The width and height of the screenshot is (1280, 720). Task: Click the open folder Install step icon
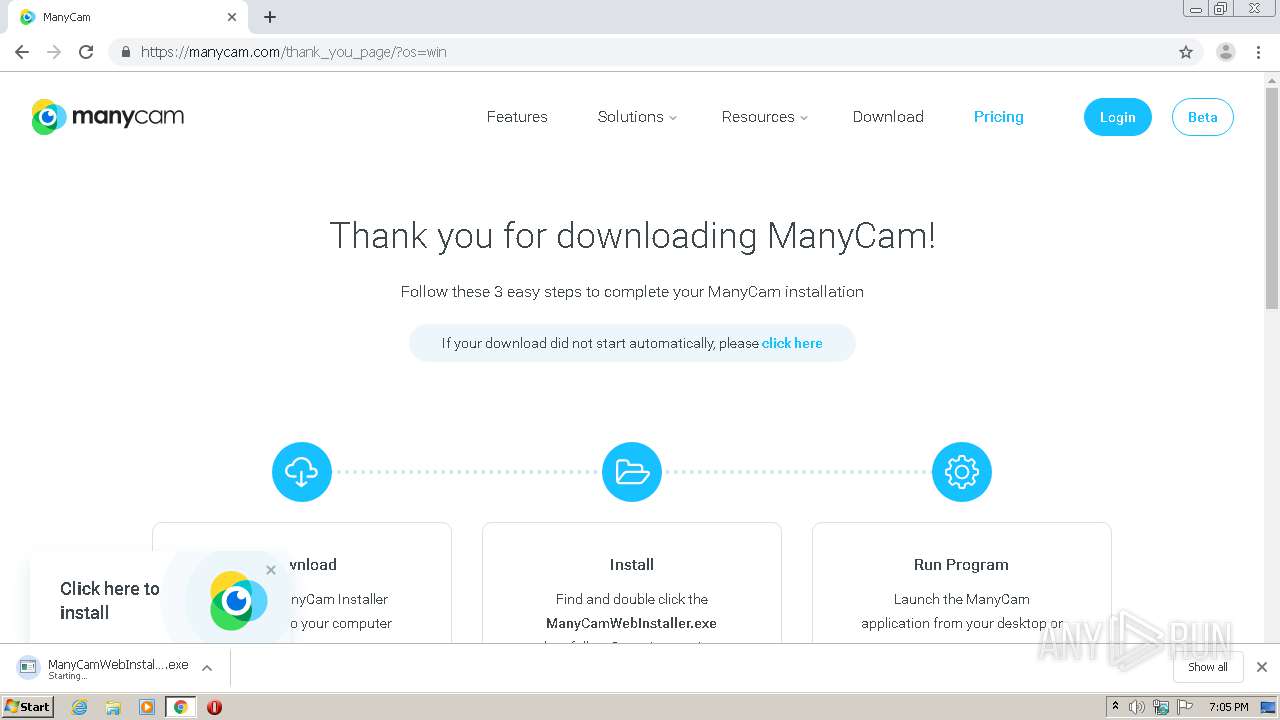[x=632, y=472]
